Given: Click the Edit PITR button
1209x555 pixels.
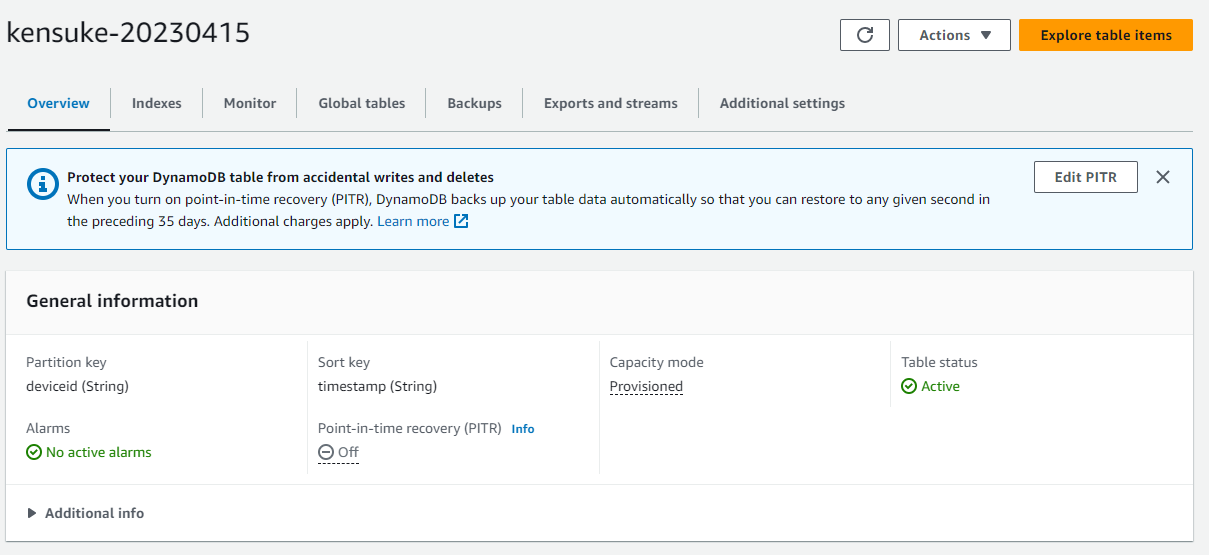Looking at the screenshot, I should pyautogui.click(x=1086, y=177).
